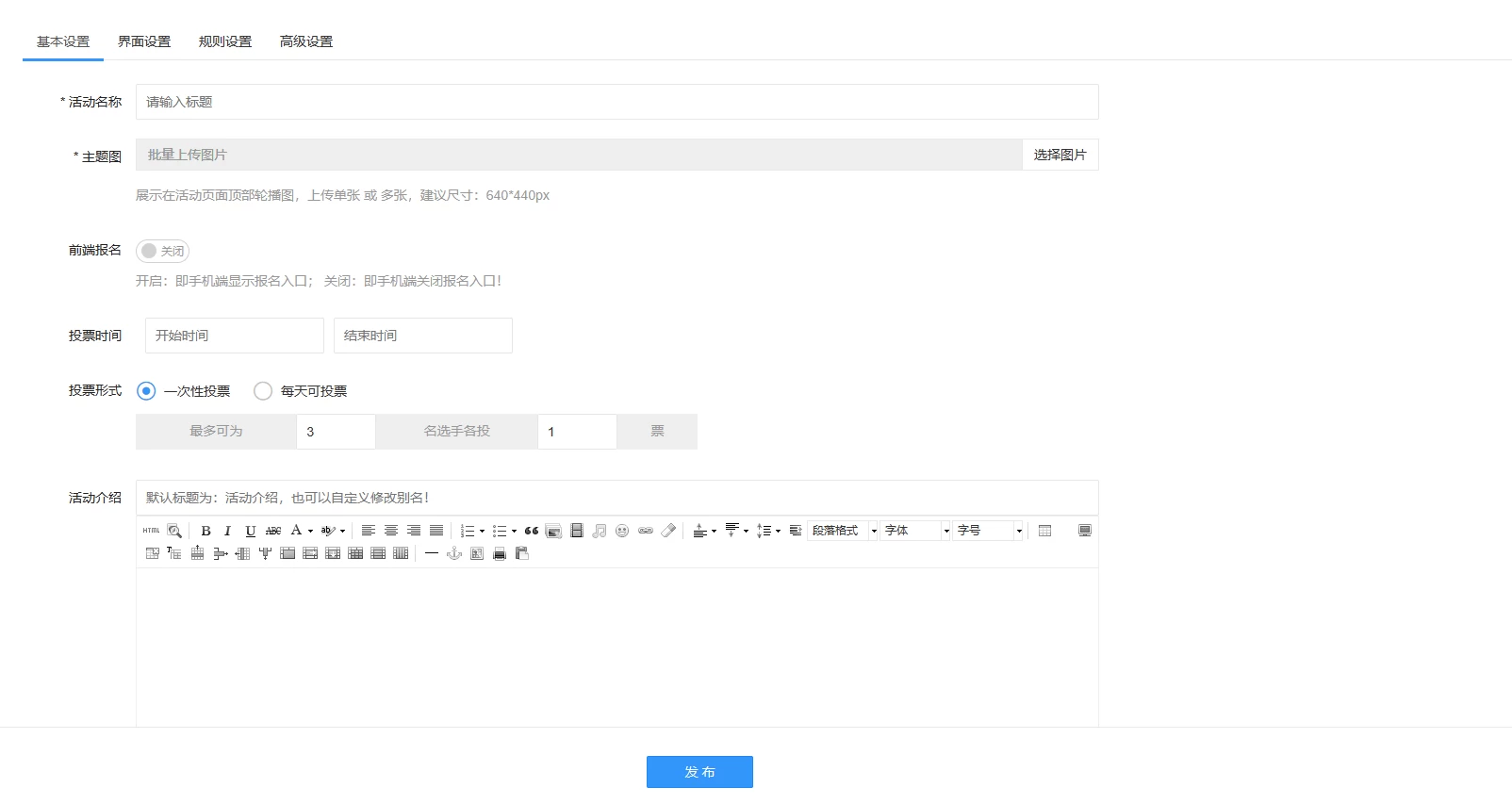The height and width of the screenshot is (804, 1512).
Task: Toggle the 前端报名 switch
Action: 162,251
